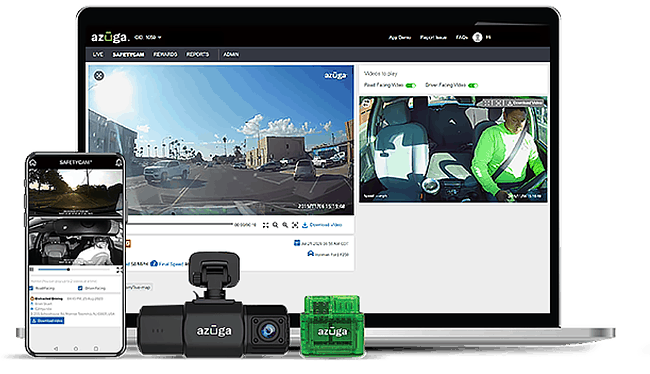Toggle the Driver Facing Video switch

click(x=473, y=85)
